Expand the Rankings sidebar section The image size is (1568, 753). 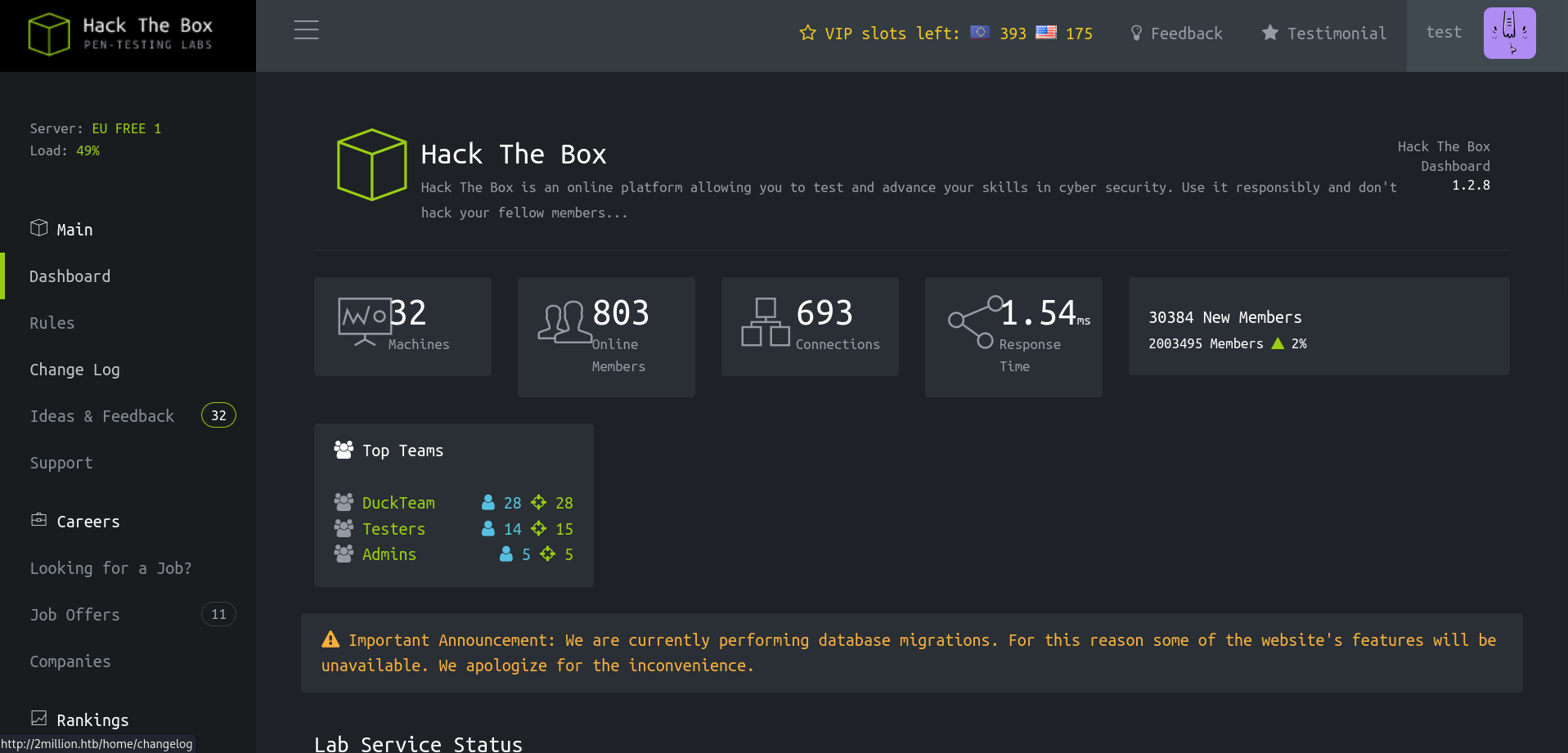pos(92,720)
